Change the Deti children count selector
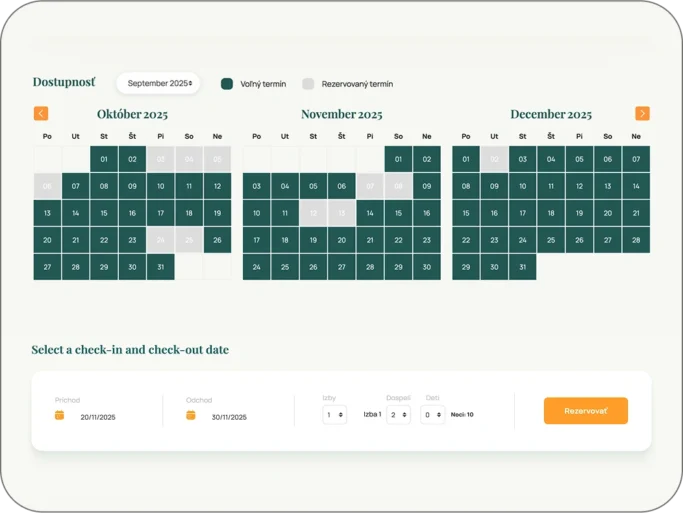The width and height of the screenshot is (683, 513). click(433, 415)
